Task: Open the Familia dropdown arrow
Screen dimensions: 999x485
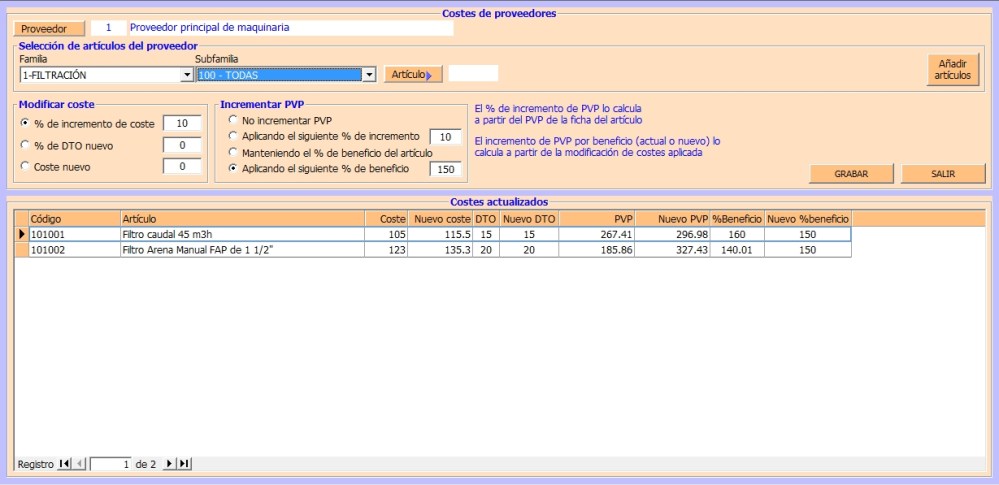Action: click(x=187, y=75)
